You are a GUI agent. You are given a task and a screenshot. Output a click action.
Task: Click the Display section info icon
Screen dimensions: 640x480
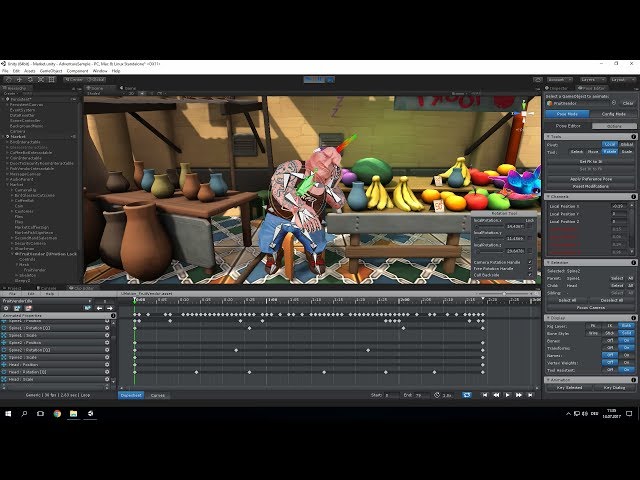click(633, 318)
